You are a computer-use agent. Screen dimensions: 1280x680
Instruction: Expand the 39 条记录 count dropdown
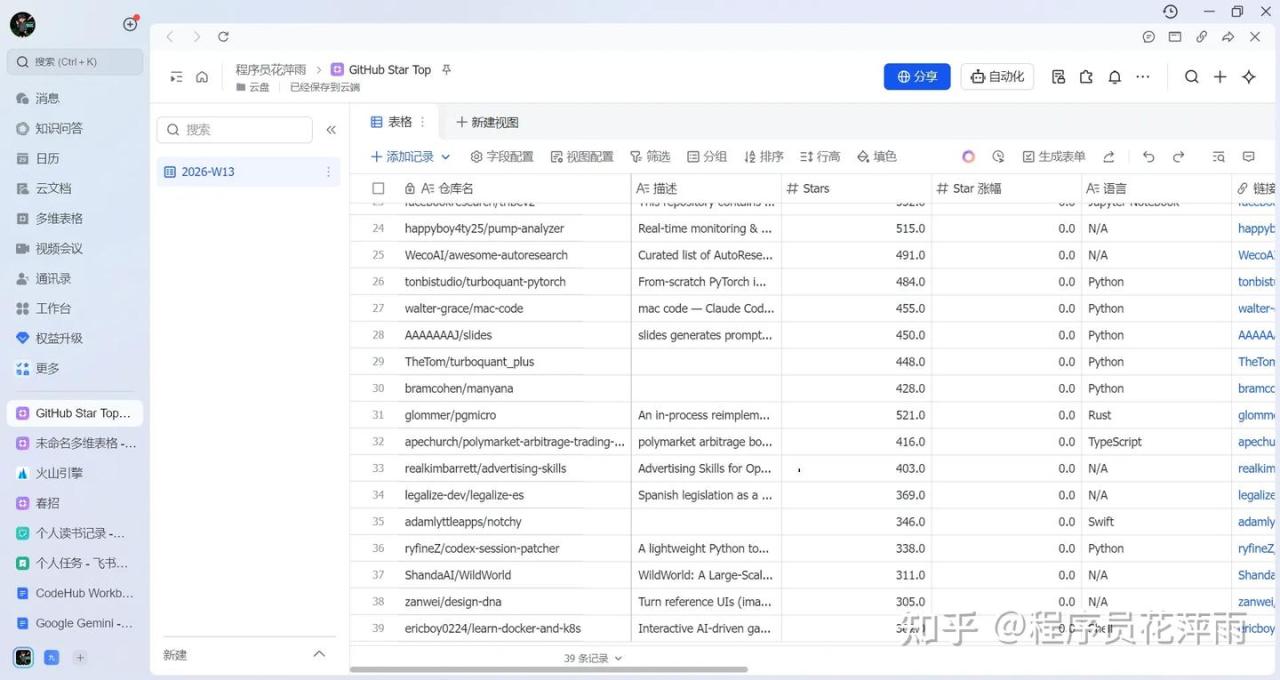tap(593, 658)
